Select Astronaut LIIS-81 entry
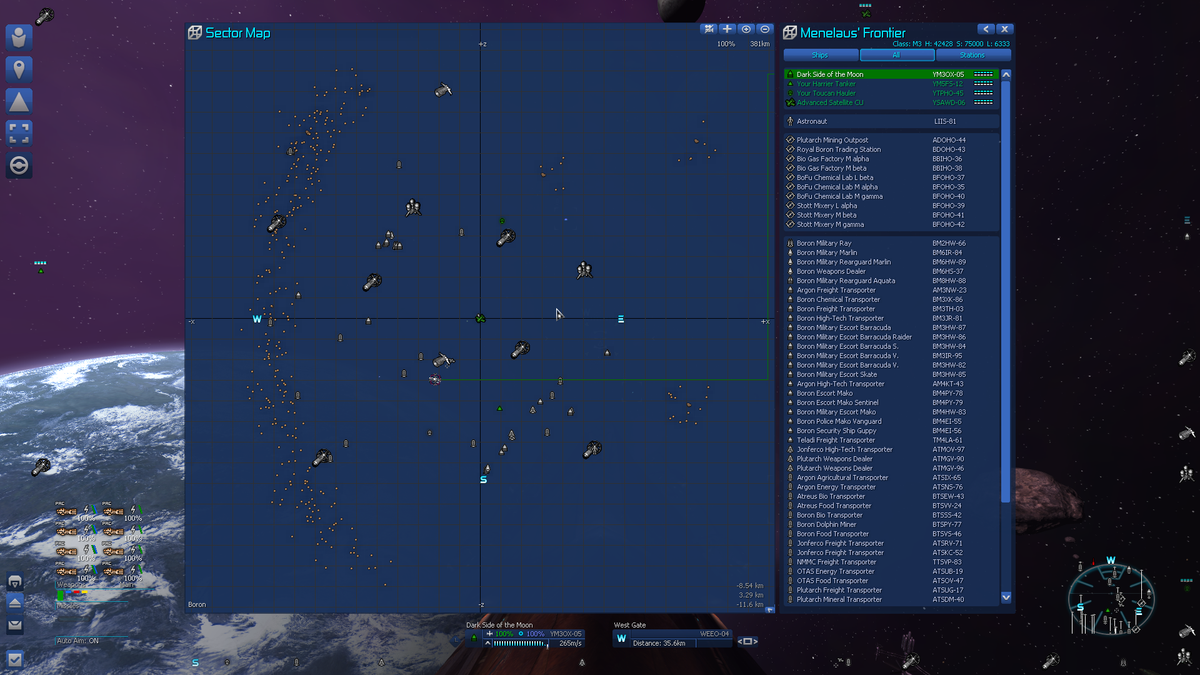 (x=892, y=121)
